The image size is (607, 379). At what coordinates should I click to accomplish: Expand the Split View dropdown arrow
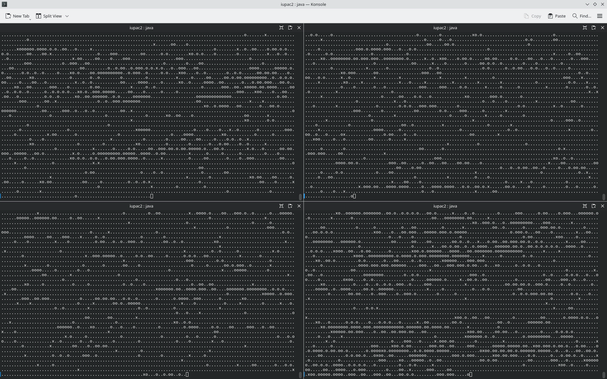click(67, 16)
